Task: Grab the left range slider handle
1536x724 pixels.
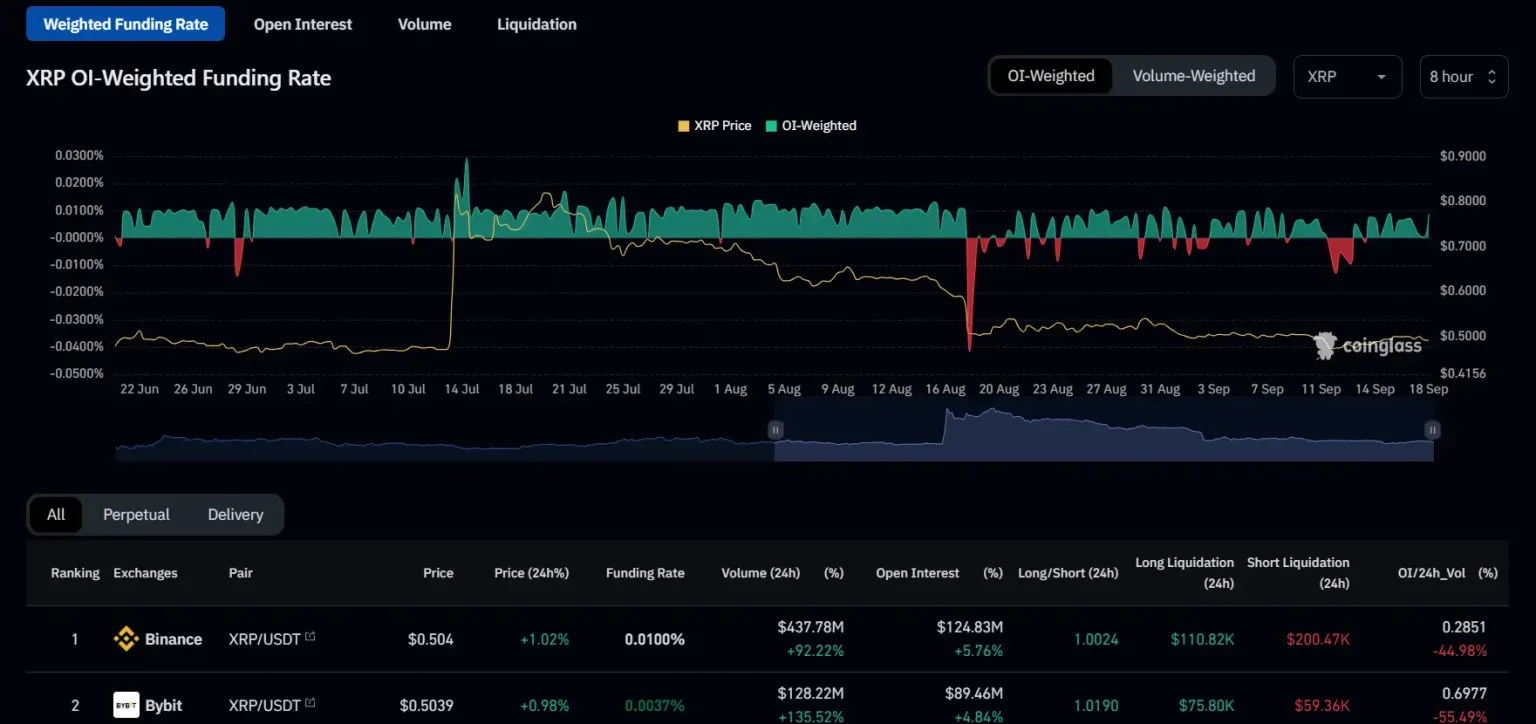Action: [775, 430]
